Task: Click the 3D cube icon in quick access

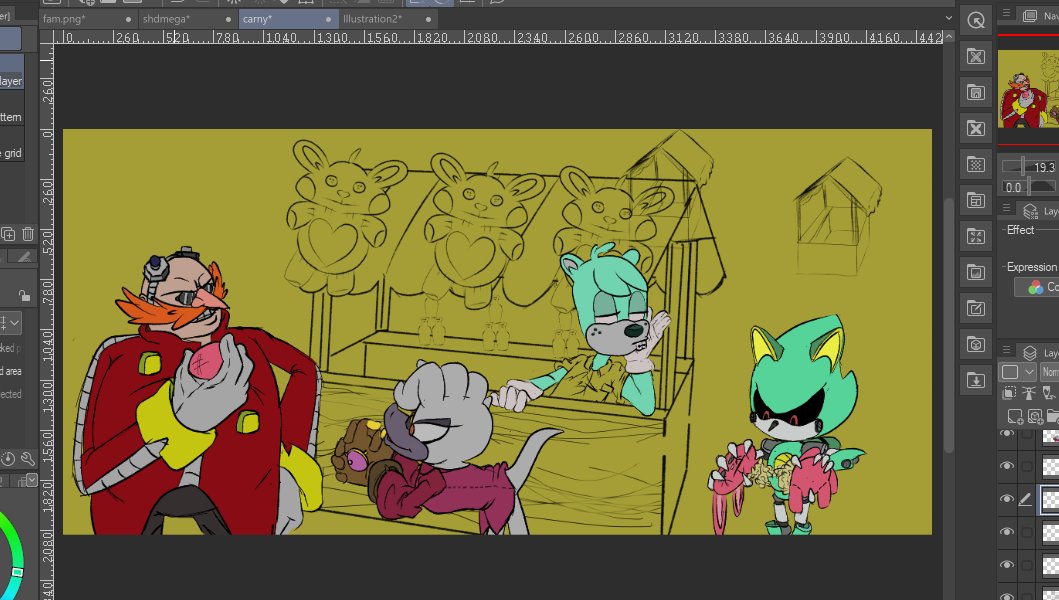Action: [975, 345]
